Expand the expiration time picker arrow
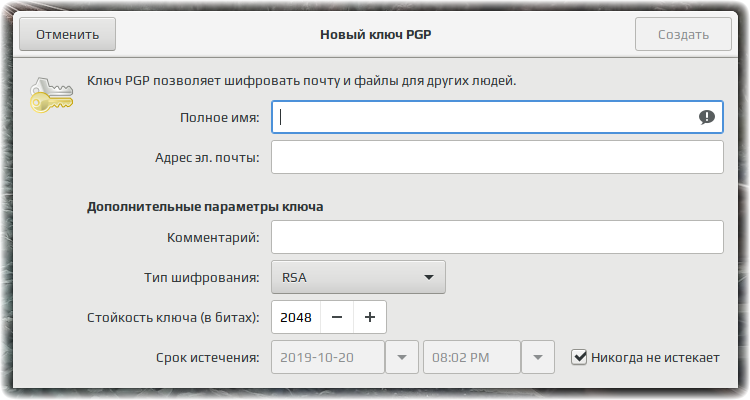Image resolution: width=750 pixels, height=400 pixels. pos(538,357)
